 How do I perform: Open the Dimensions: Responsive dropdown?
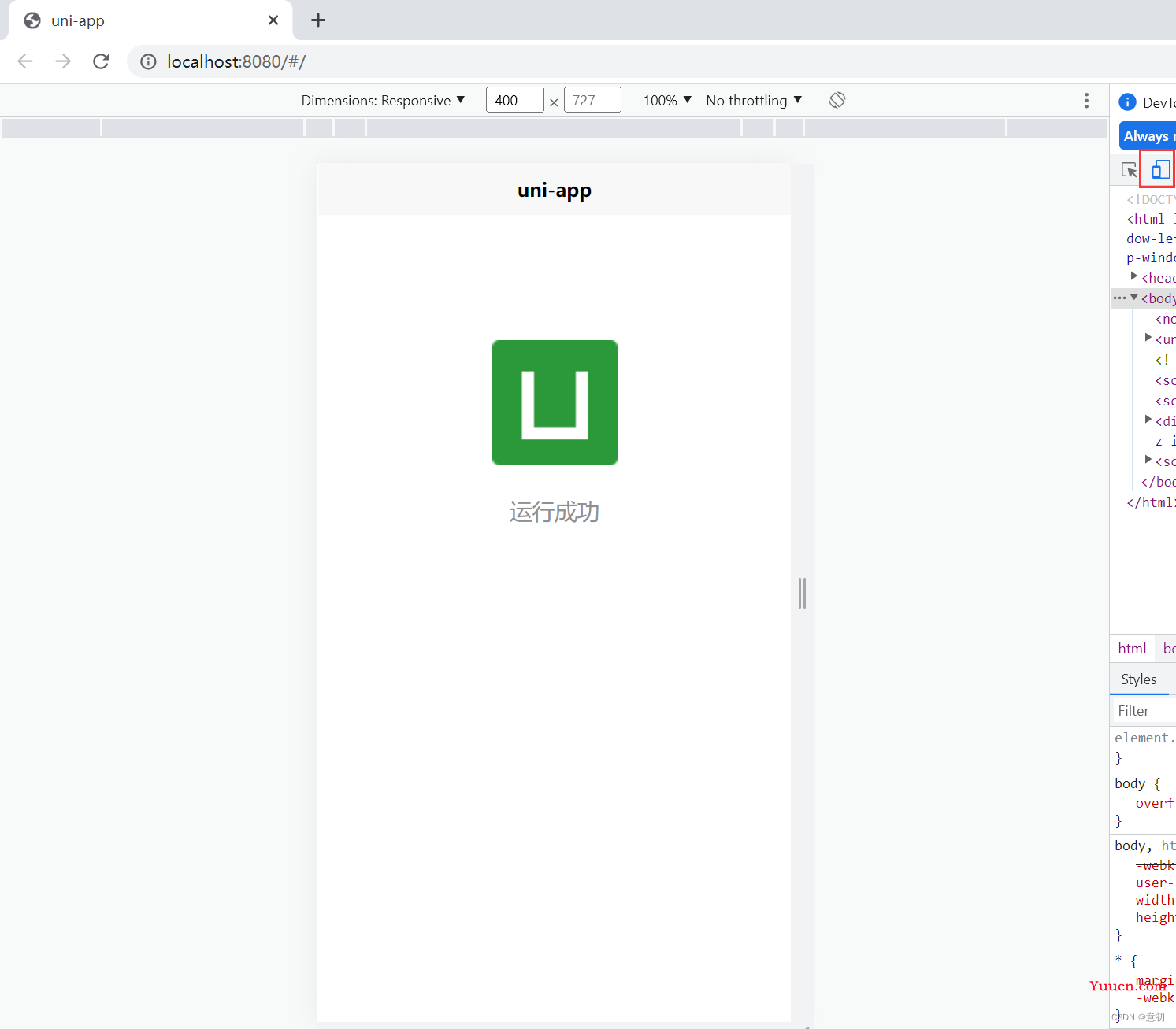click(x=383, y=101)
